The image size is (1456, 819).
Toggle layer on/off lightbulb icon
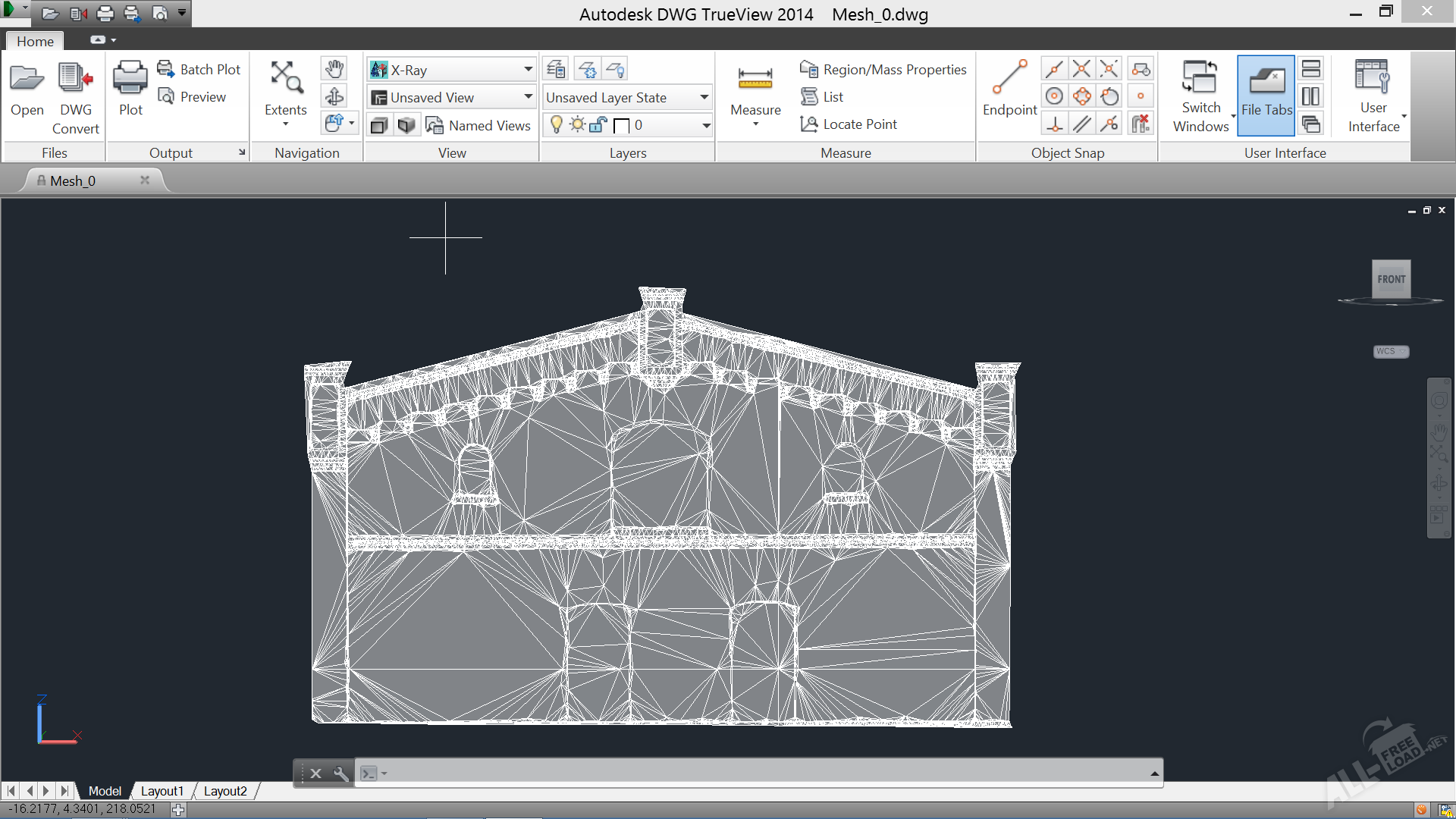click(556, 125)
